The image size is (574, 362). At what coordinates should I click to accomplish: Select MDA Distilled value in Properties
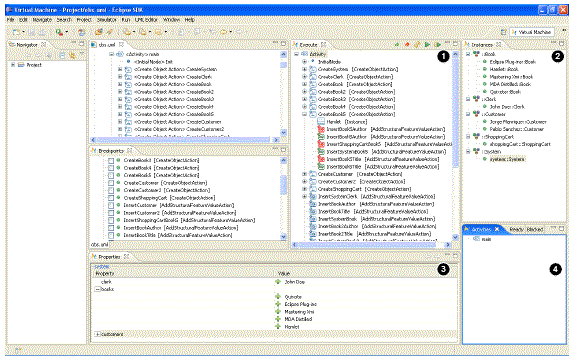[298, 319]
